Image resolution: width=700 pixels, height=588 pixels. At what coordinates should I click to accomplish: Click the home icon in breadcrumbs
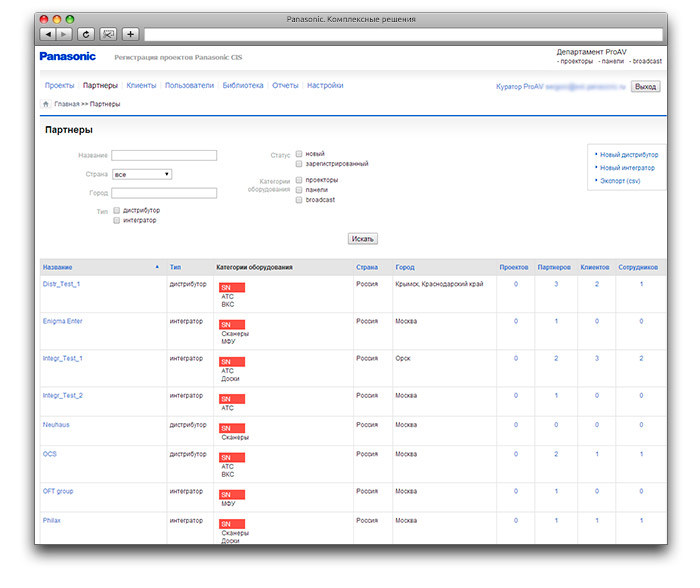coord(46,104)
